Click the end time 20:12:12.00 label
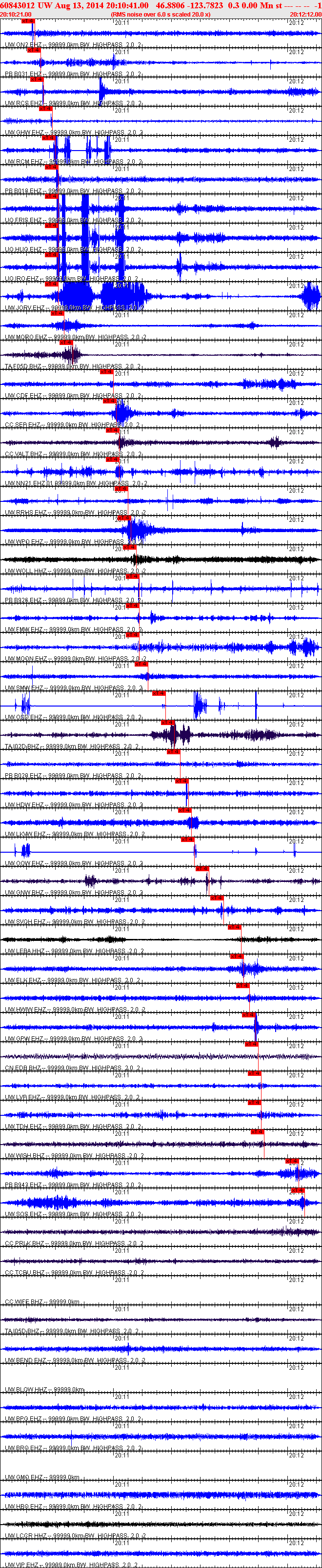The width and height of the screenshot is (322, 1568). (305, 14)
